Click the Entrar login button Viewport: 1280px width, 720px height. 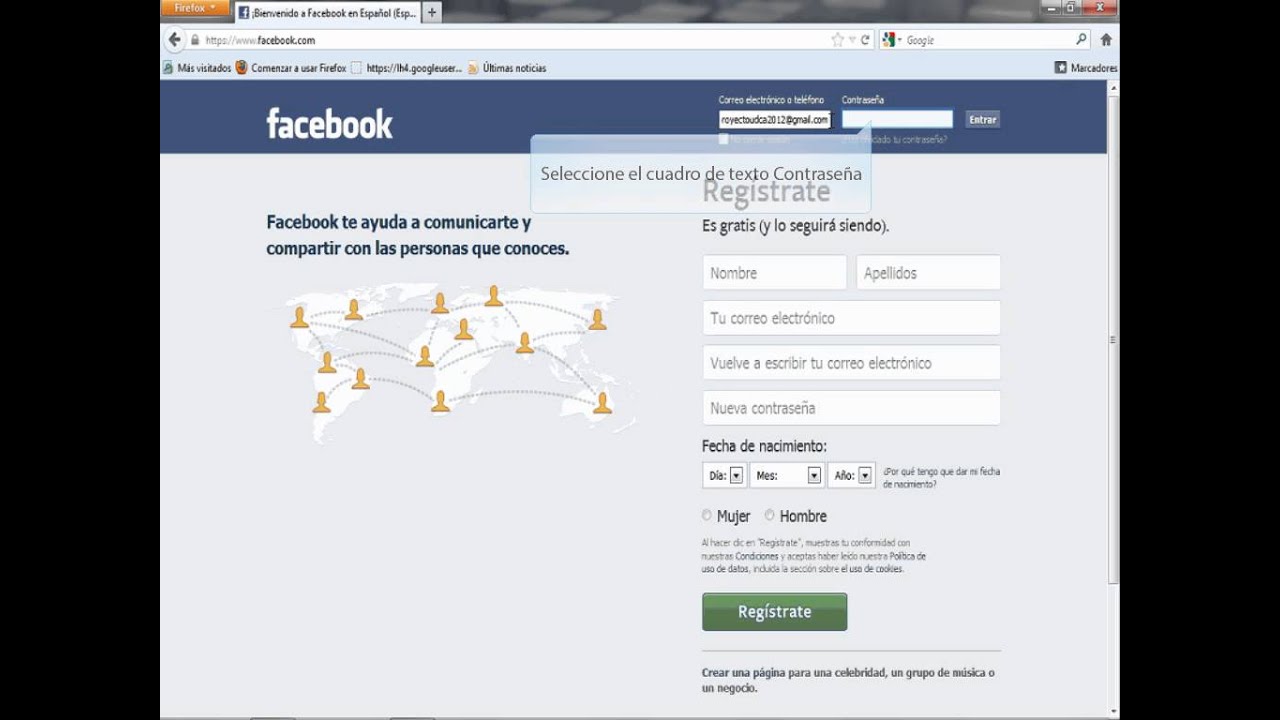(x=982, y=119)
